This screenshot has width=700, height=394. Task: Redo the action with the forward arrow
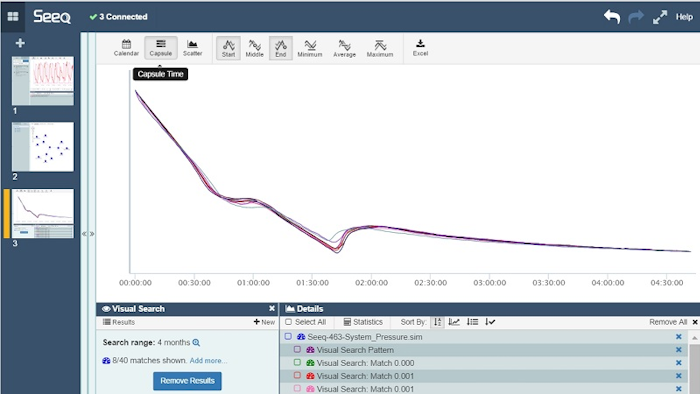tap(636, 17)
